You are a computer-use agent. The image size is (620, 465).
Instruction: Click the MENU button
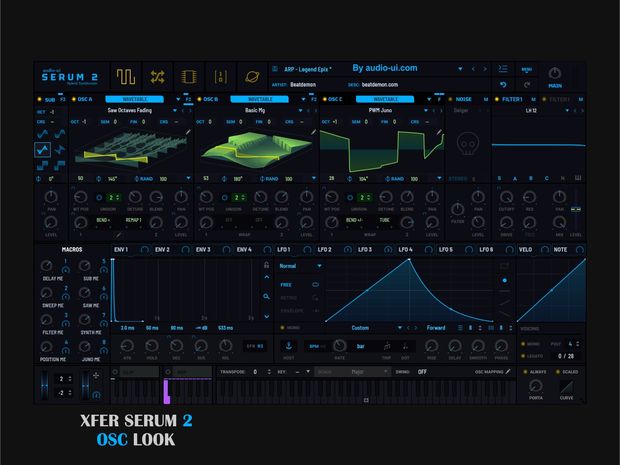527,69
